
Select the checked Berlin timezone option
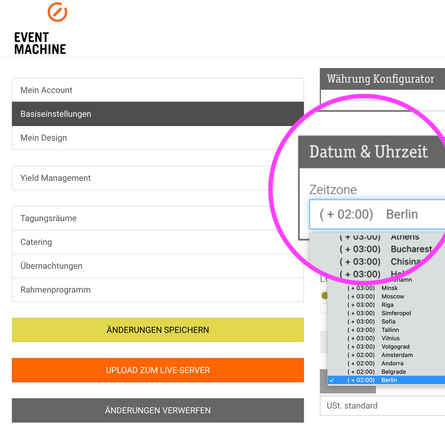(x=386, y=380)
